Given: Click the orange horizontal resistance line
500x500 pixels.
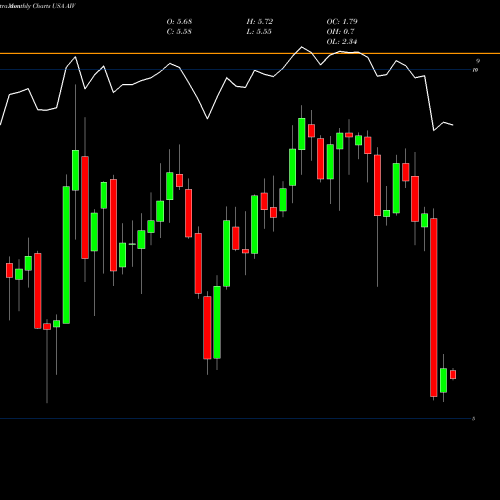Looking at the screenshot, I should 250,53.
